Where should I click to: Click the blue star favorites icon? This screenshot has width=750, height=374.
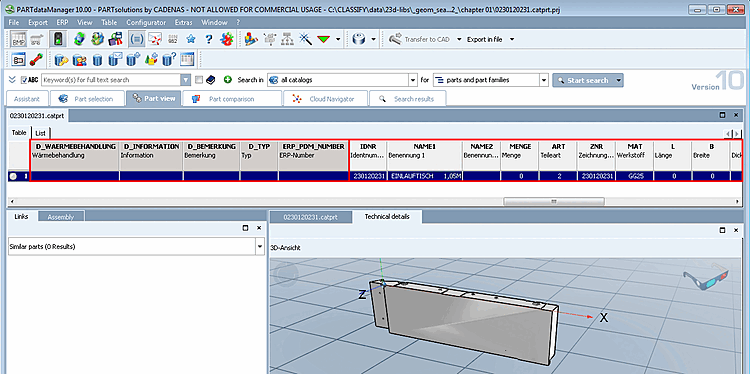191,40
